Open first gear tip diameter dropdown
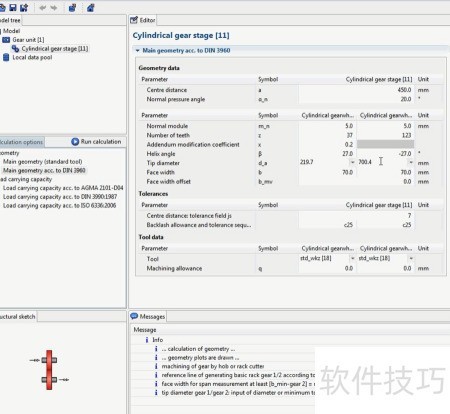The image size is (450, 414). tap(352, 162)
